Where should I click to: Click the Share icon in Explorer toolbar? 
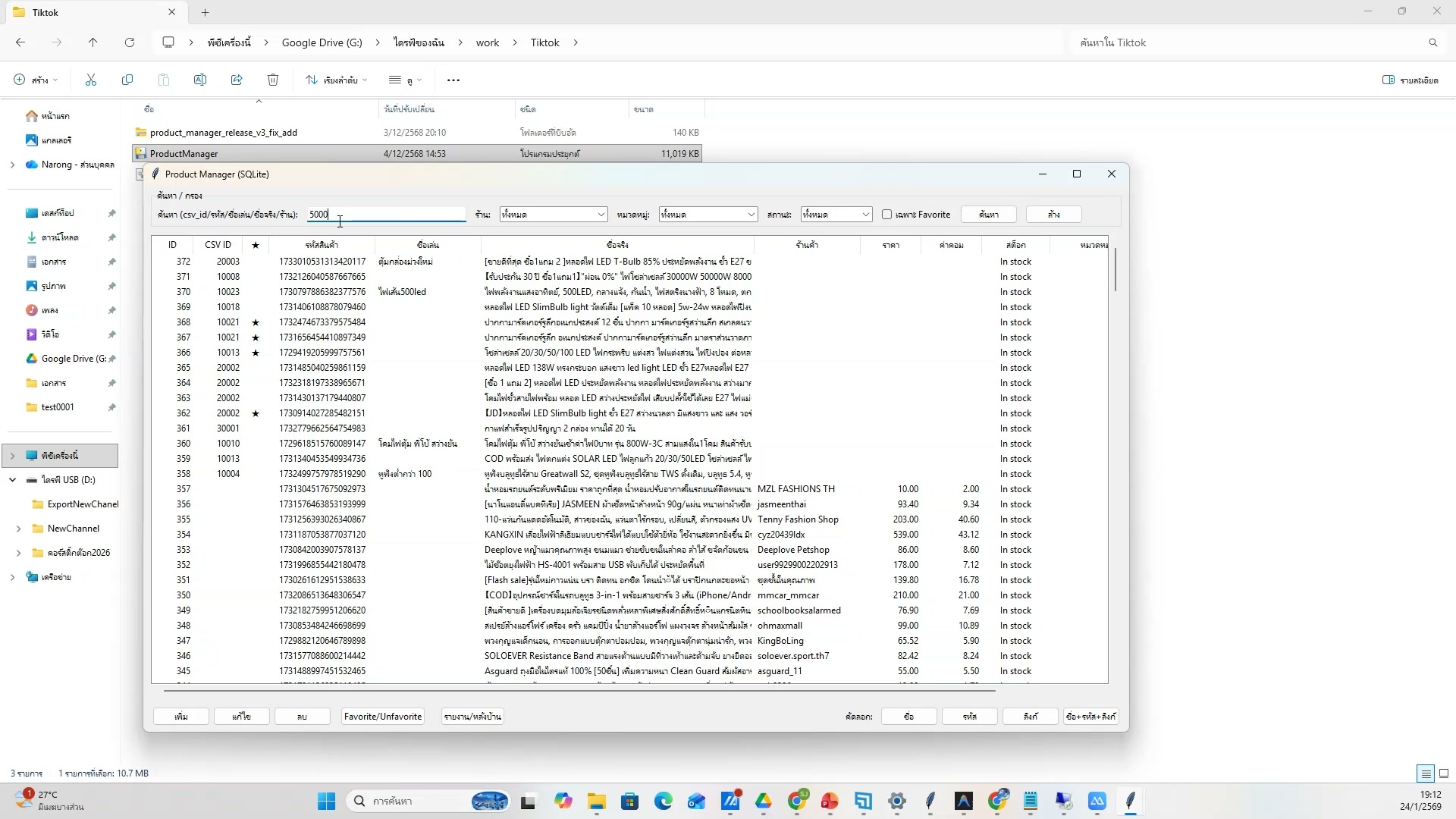click(237, 80)
